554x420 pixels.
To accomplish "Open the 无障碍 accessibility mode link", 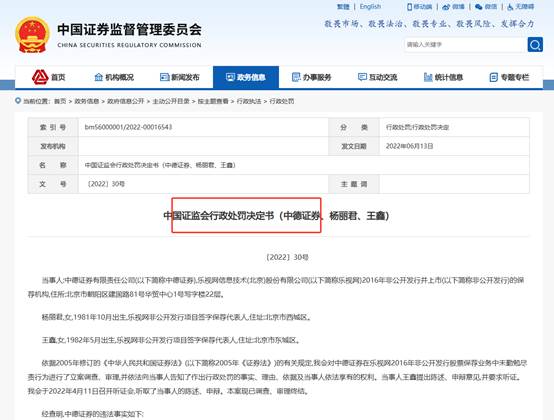I will click(521, 7).
